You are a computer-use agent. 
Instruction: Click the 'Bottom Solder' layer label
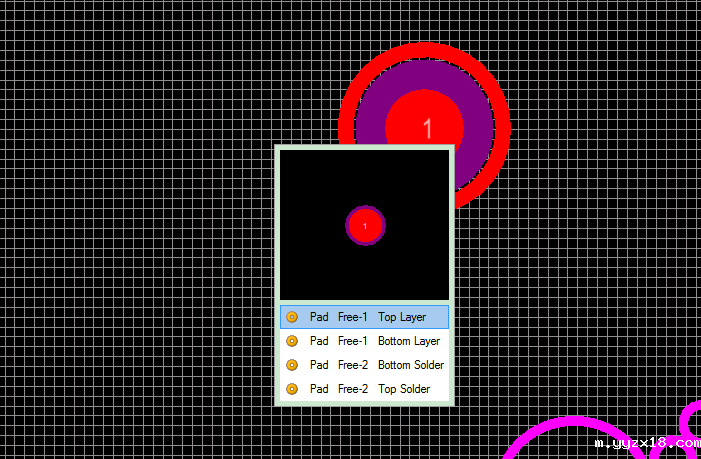tap(411, 365)
